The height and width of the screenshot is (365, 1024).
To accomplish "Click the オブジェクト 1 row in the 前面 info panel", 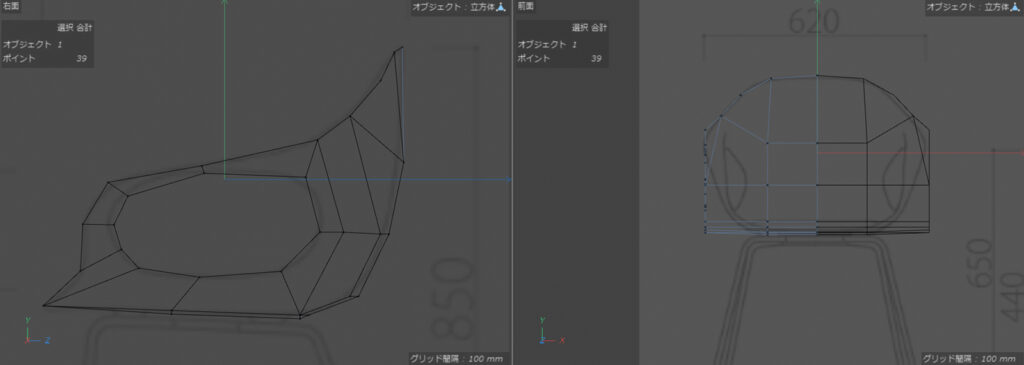I will click(x=562, y=44).
